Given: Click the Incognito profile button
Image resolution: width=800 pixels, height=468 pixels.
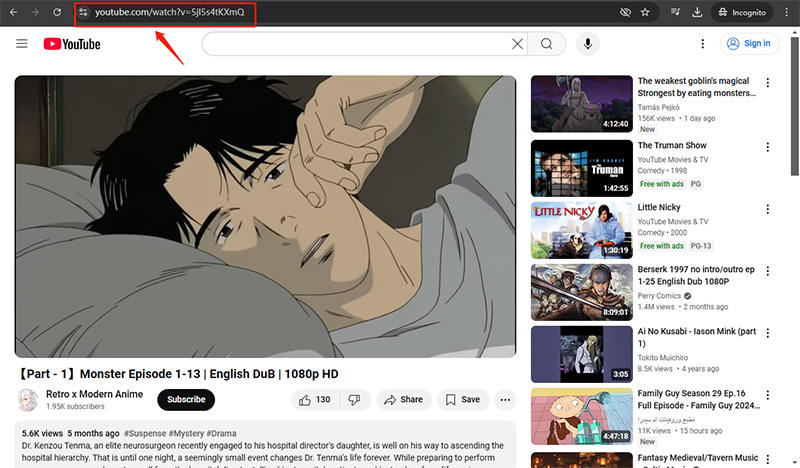Looking at the screenshot, I should [x=742, y=12].
